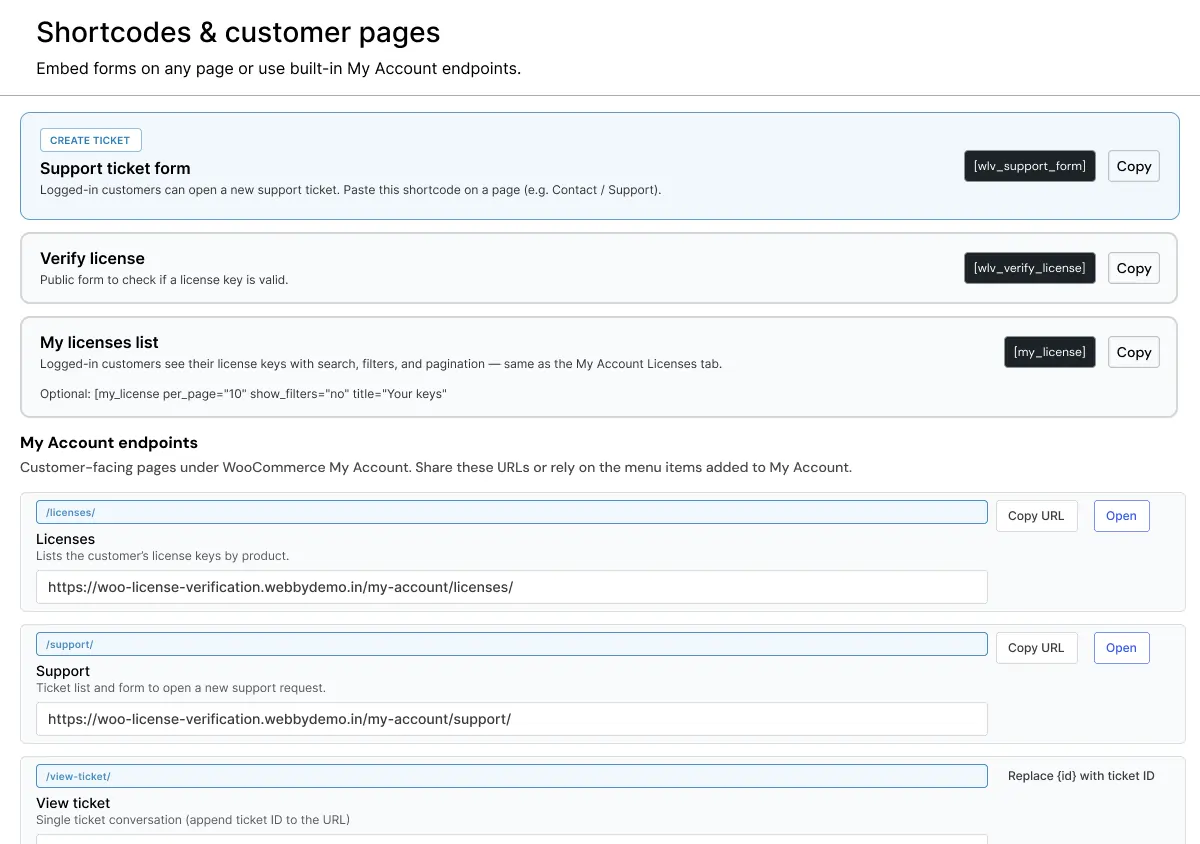This screenshot has height=844, width=1200.
Task: Click the /licenses/ endpoint slug tag
Action: coord(511,512)
